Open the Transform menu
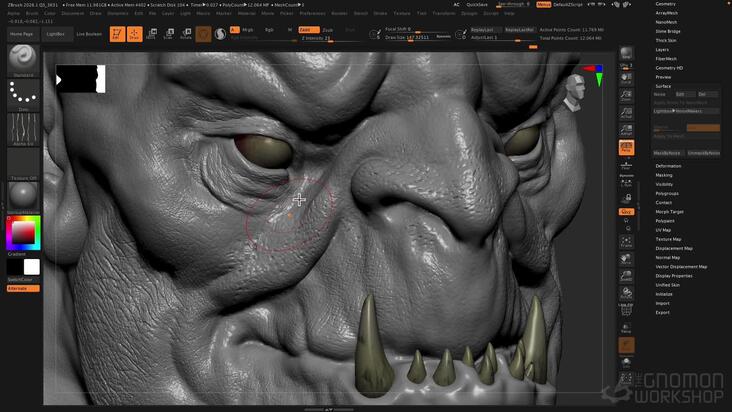The height and width of the screenshot is (412, 732). [x=443, y=14]
